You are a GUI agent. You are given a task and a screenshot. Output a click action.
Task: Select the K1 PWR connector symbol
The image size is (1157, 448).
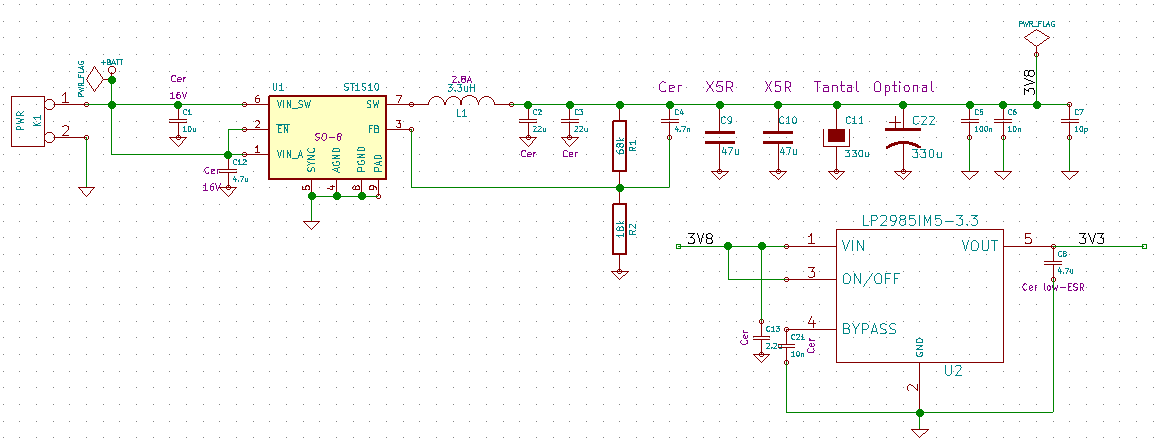pos(30,122)
